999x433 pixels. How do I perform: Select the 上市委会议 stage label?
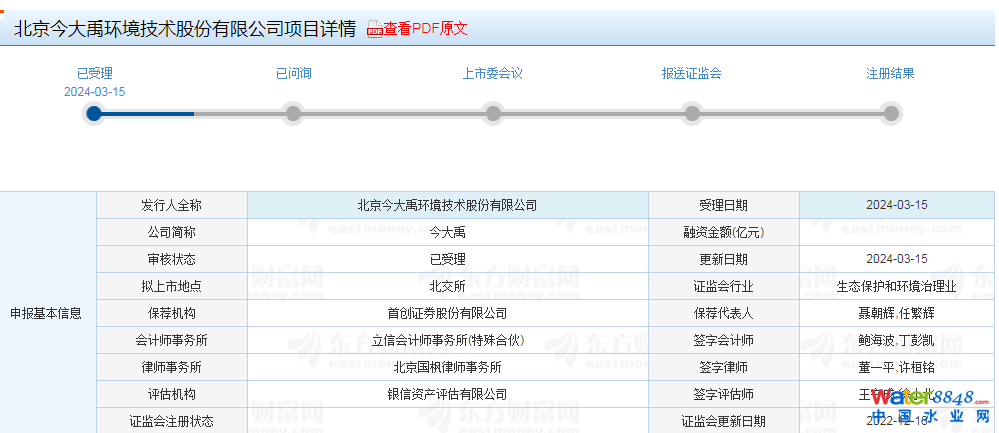tap(492, 73)
